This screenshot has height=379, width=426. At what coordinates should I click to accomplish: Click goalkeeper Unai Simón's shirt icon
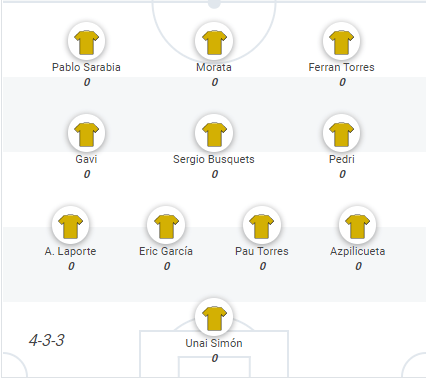214,317
